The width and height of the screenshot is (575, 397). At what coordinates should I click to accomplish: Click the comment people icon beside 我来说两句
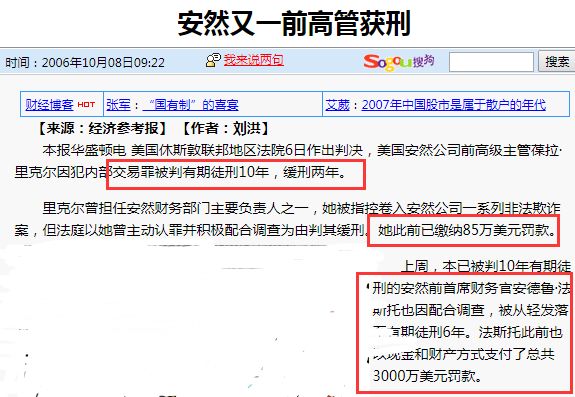click(213, 60)
